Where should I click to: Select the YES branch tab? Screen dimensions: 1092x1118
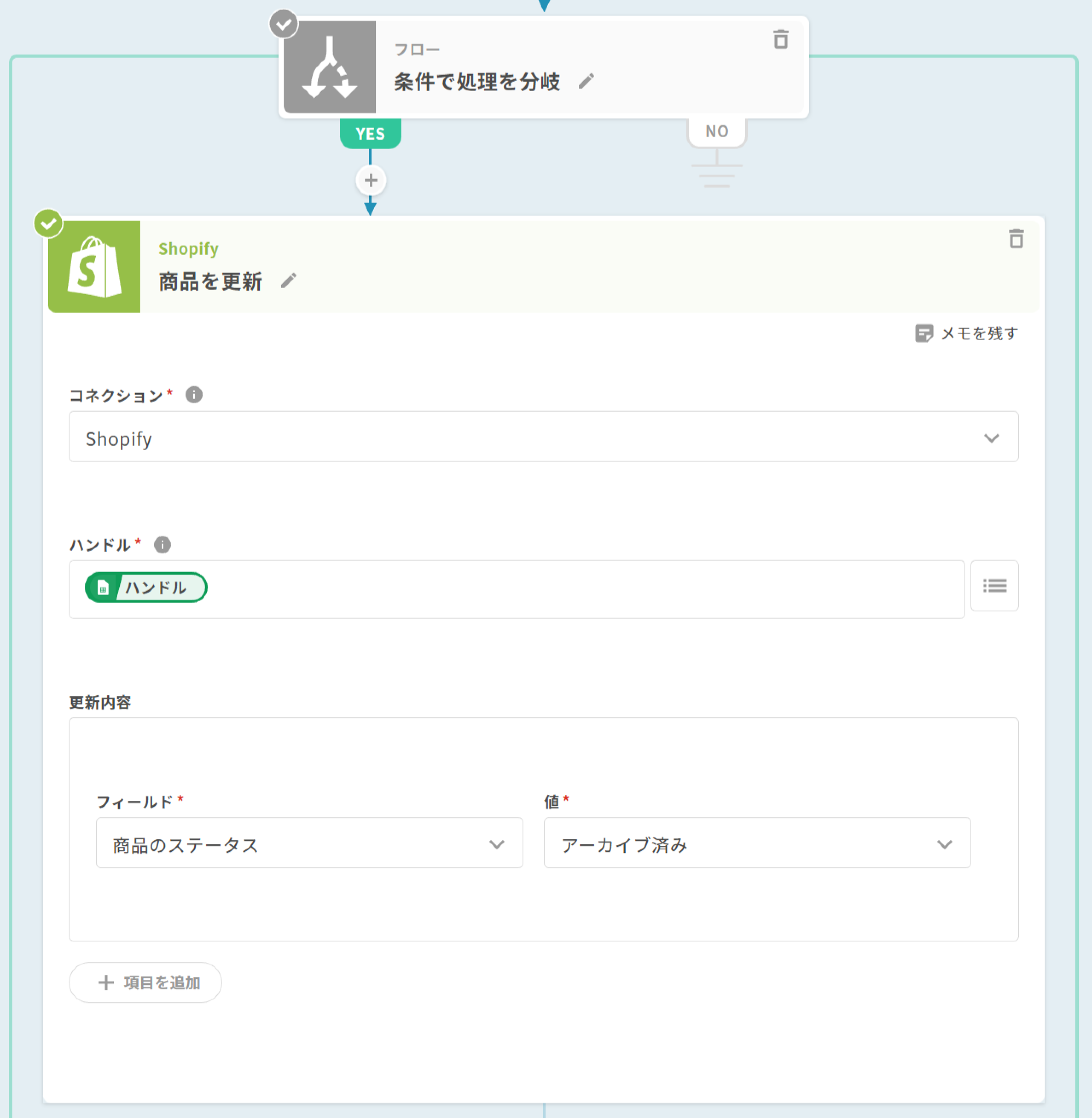point(371,133)
